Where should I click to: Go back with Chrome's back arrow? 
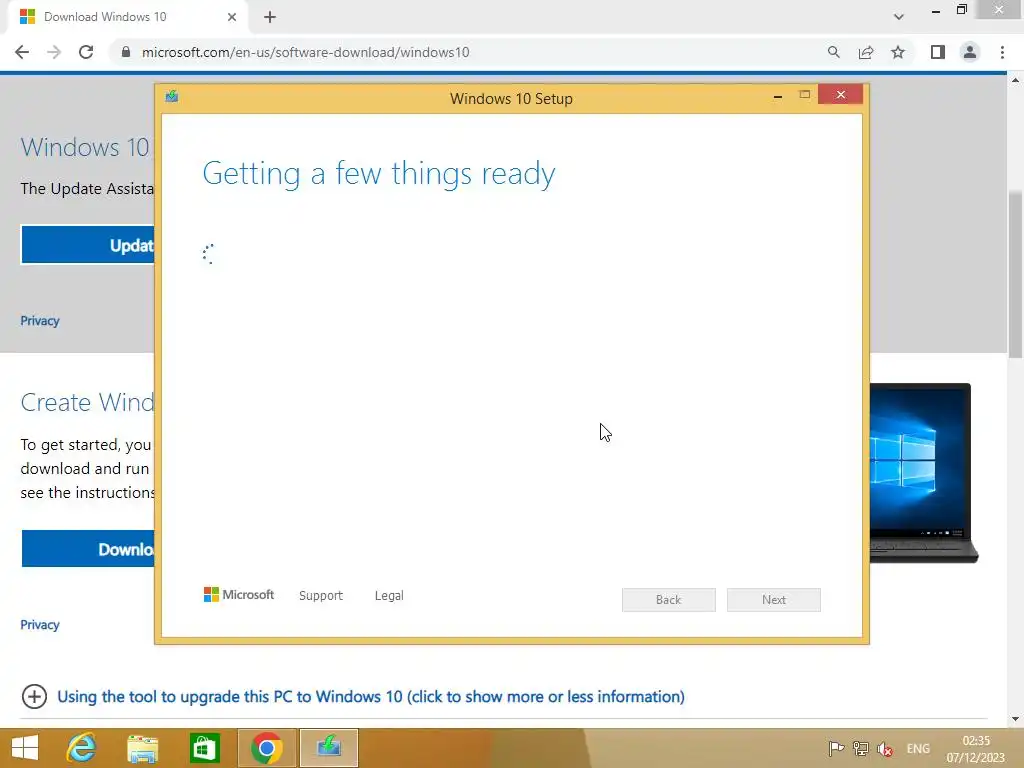tap(22, 52)
